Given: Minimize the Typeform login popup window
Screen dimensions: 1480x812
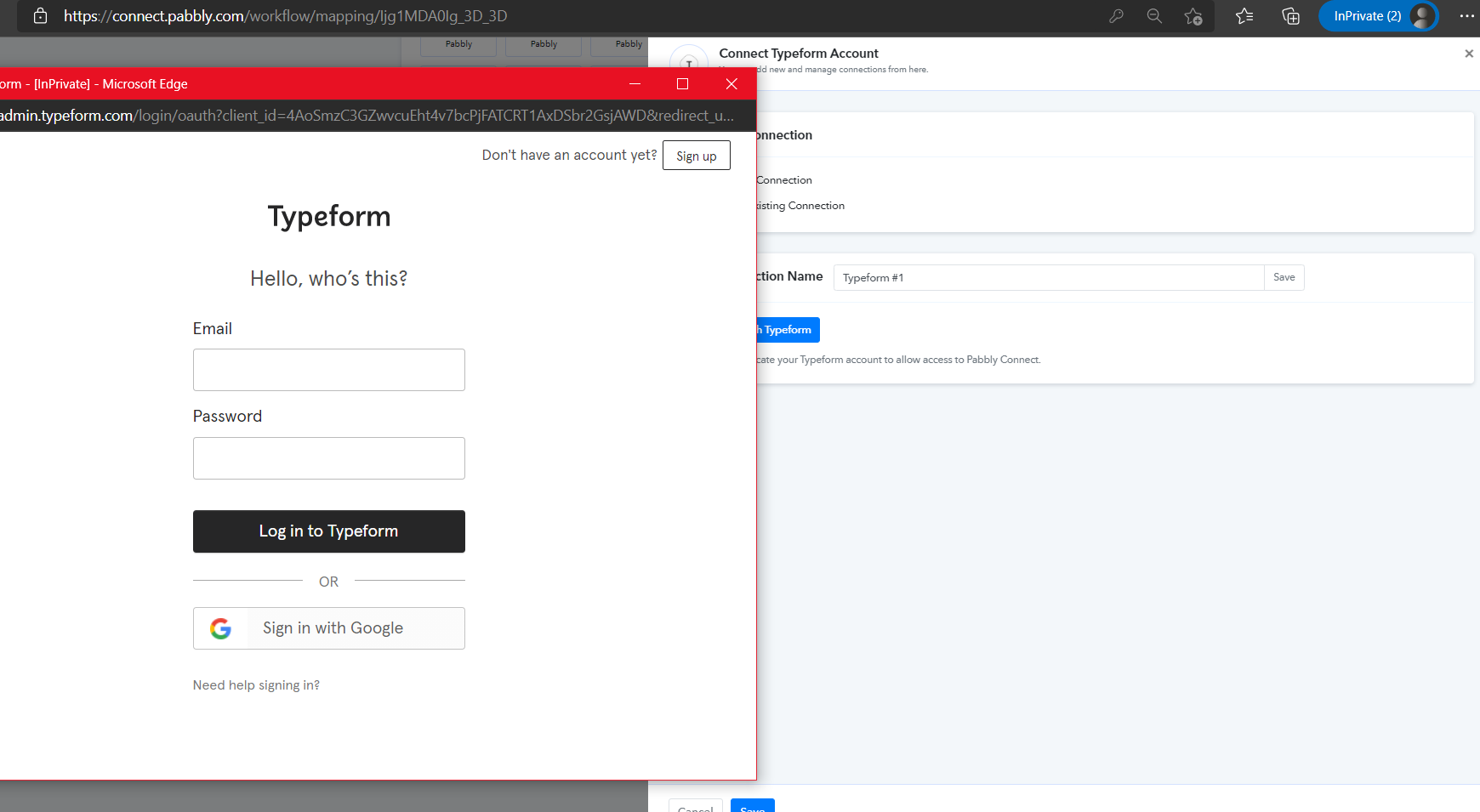Looking at the screenshot, I should click(x=635, y=84).
